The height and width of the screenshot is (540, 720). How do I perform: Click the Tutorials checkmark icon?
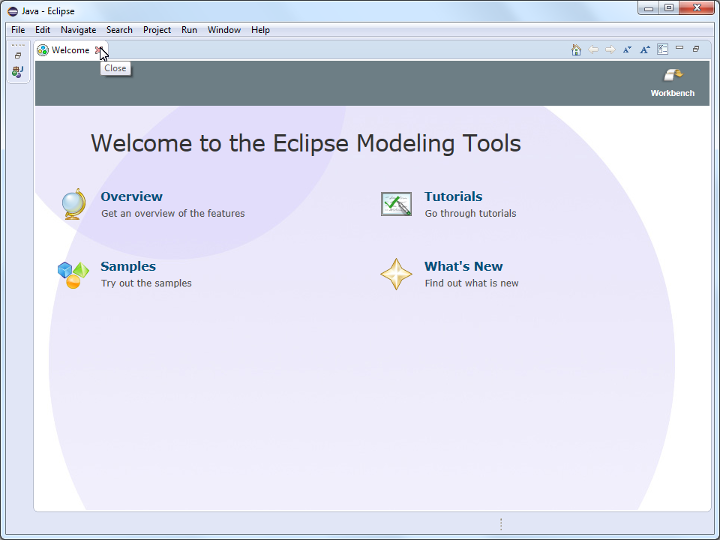pyautogui.click(x=396, y=204)
